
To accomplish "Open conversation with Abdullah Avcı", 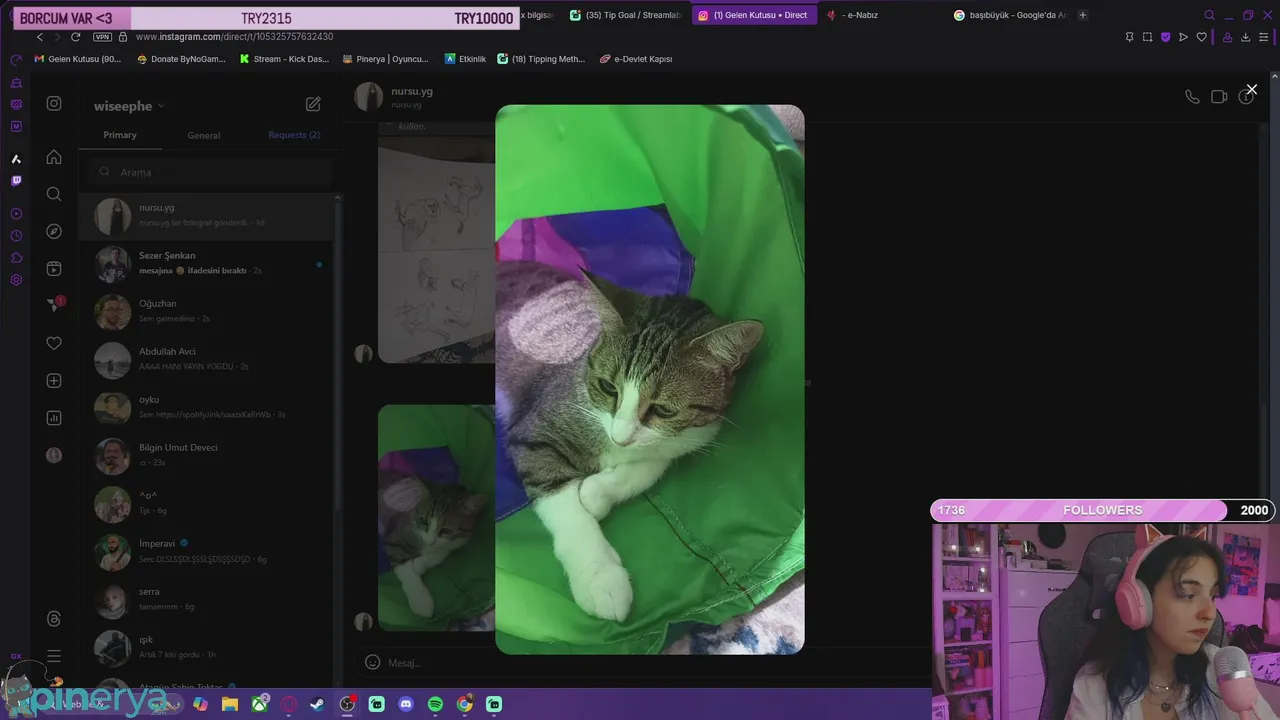I will (x=206, y=360).
